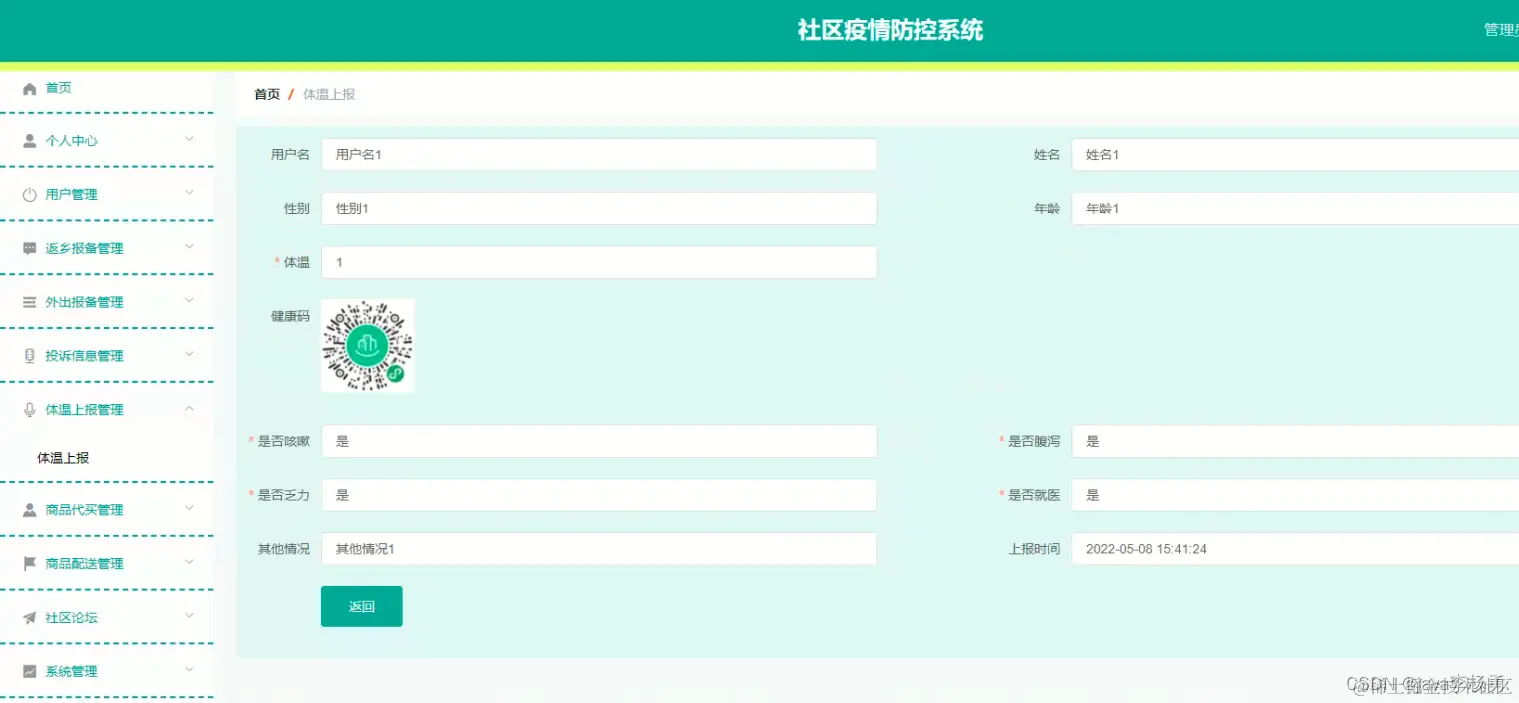Expand the 外出报备管理 chevron

(x=189, y=301)
